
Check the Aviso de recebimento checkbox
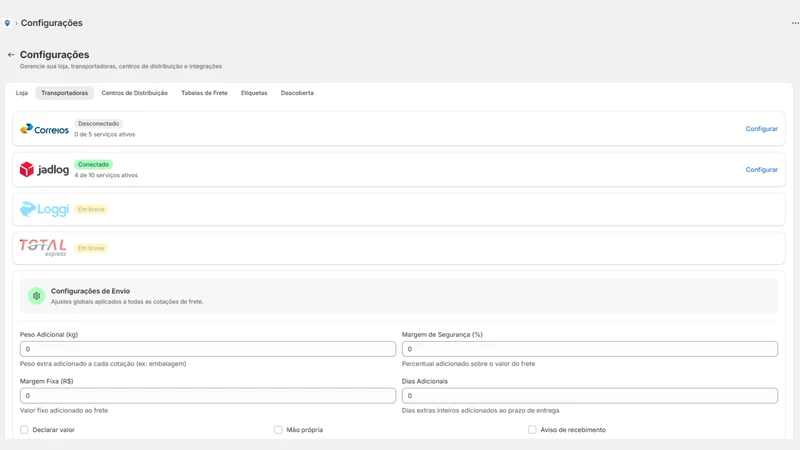(x=532, y=430)
